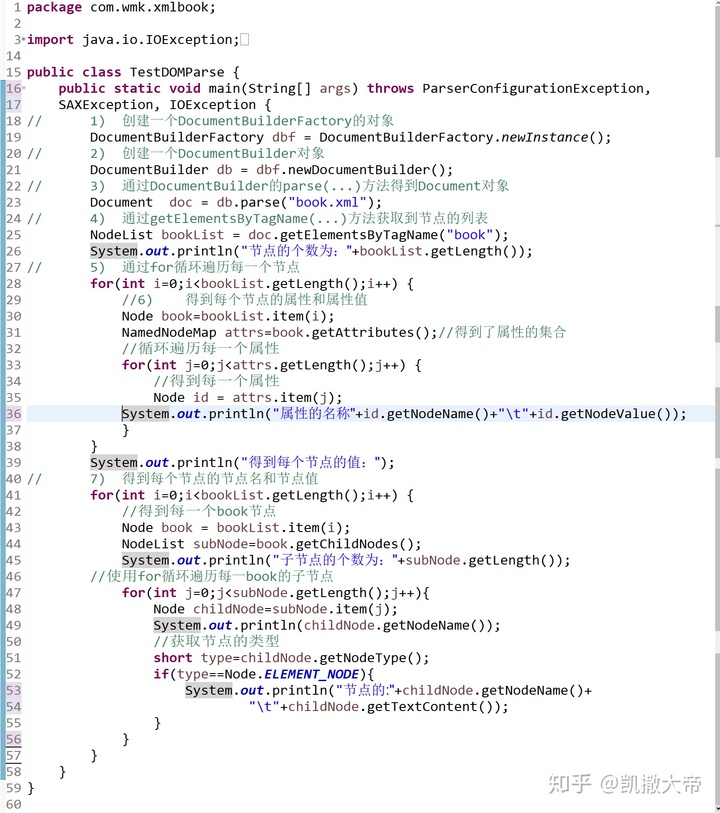The height and width of the screenshot is (813, 720).
Task: Click the class name TestDOMParse
Action: pyautogui.click(x=177, y=72)
